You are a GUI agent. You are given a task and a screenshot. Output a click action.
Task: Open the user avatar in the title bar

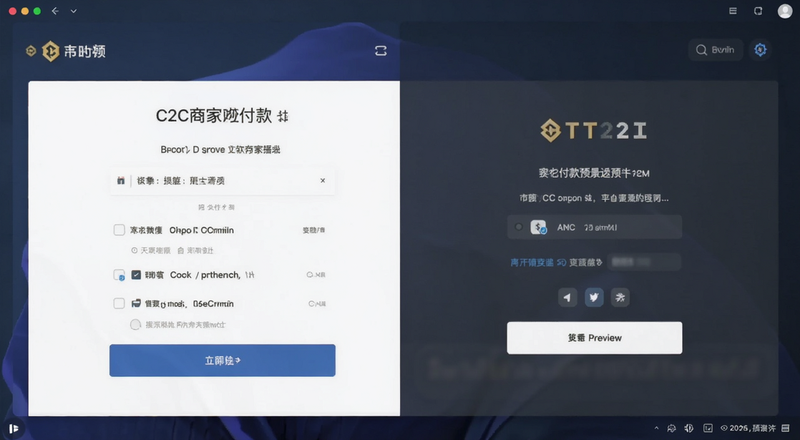click(x=785, y=11)
